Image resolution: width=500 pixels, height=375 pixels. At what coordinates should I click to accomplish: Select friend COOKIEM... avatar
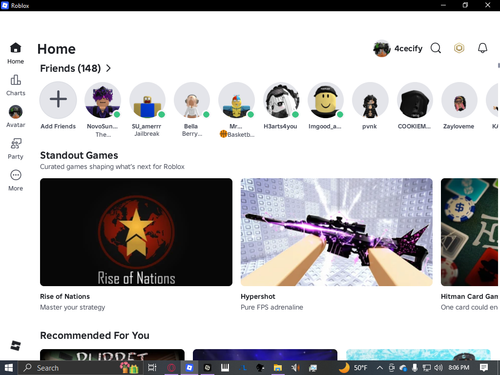pos(414,100)
